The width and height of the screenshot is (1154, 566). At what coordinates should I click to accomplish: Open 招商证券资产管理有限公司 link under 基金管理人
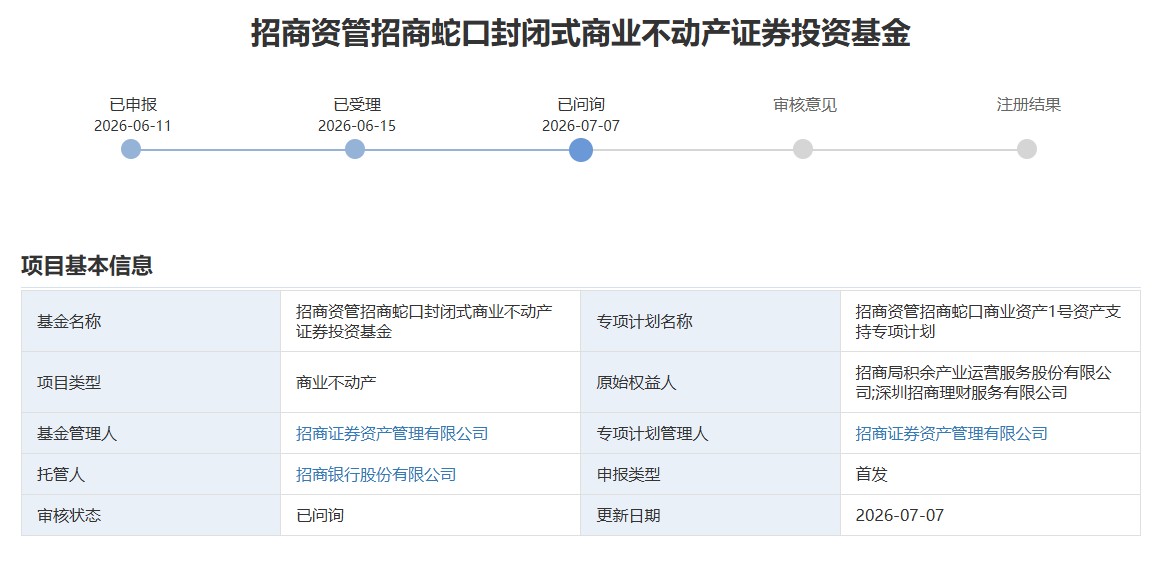tap(392, 434)
